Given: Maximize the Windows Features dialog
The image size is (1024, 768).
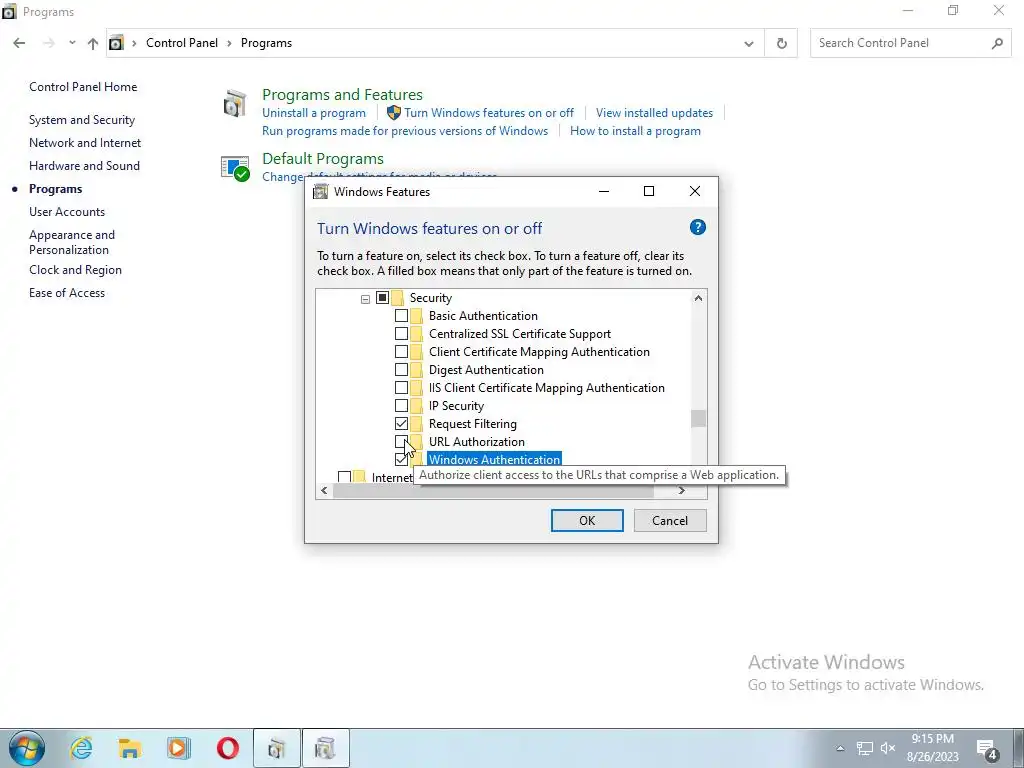Looking at the screenshot, I should [648, 191].
